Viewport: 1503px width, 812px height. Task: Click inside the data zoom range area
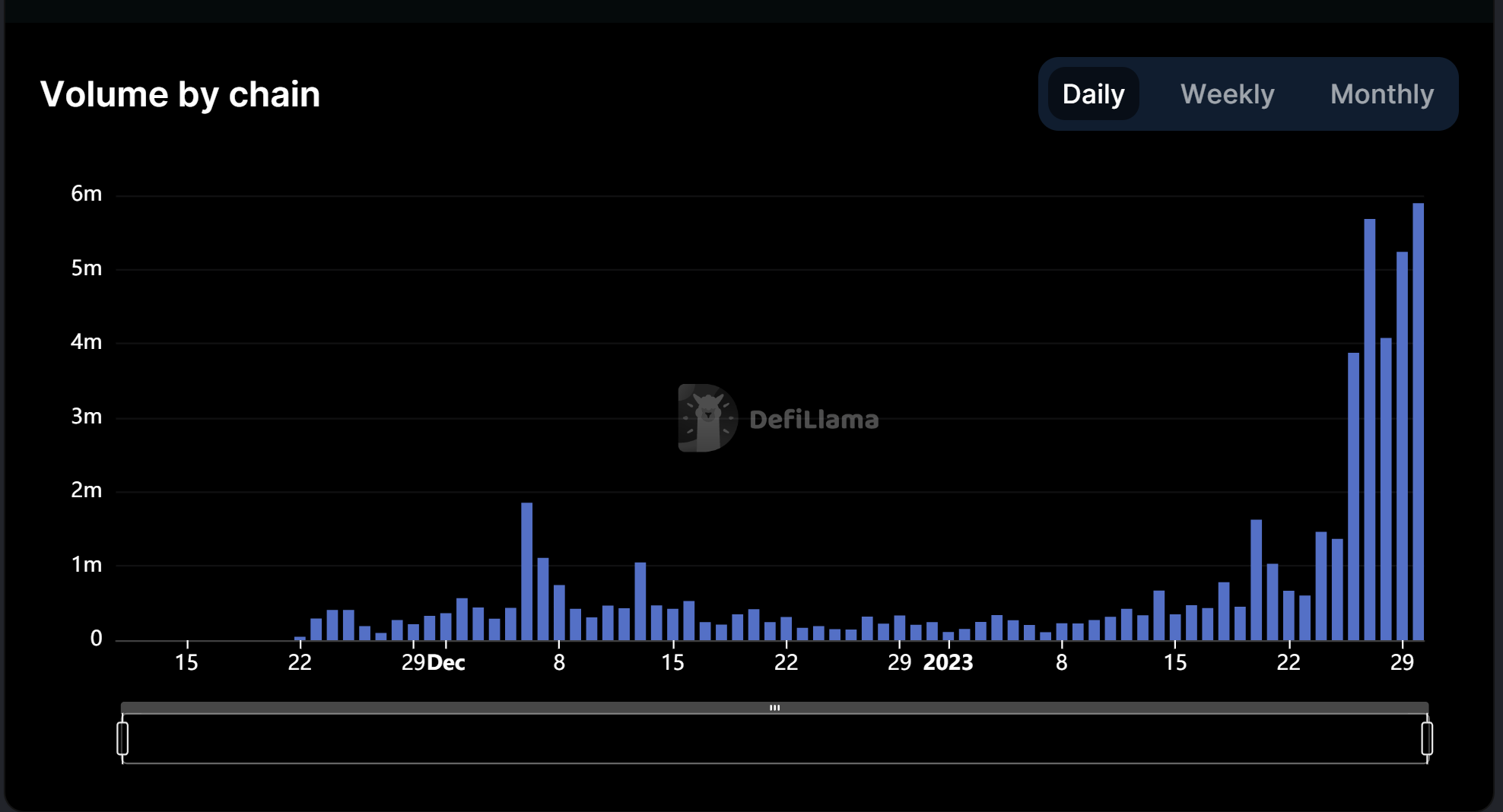click(x=774, y=738)
